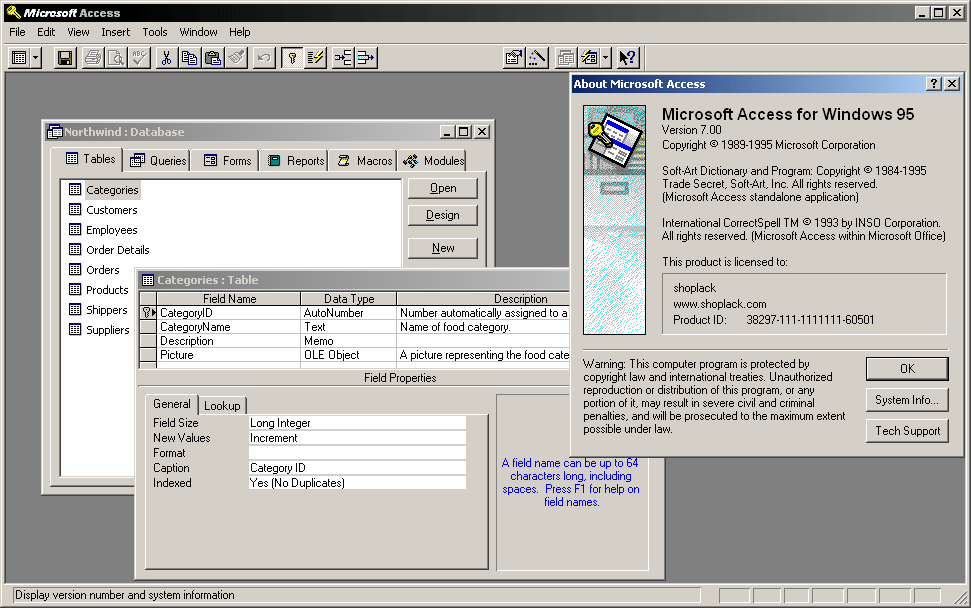This screenshot has width=971, height=608.
Task: Open the Window menu
Action: click(198, 32)
